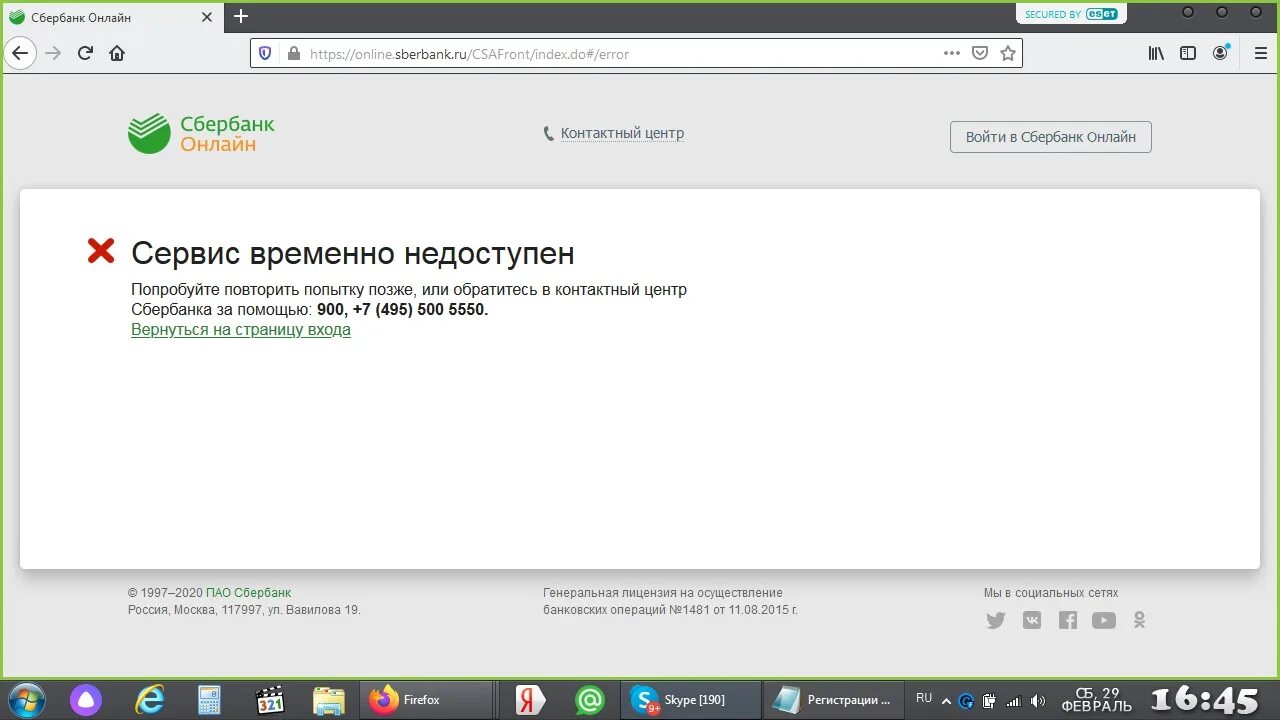Open Sberbank YouTube social icon
This screenshot has height=720, width=1280.
click(1104, 620)
